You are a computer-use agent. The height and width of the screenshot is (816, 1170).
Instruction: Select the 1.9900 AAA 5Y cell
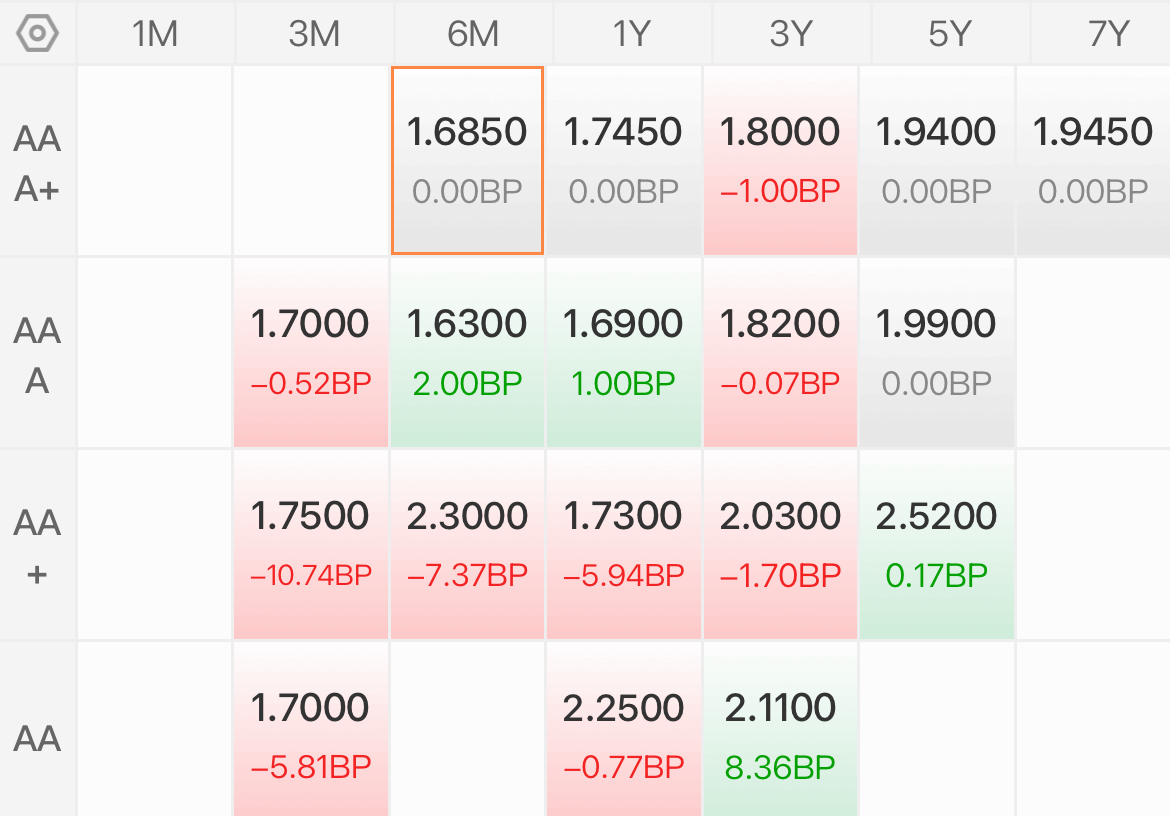tap(936, 353)
